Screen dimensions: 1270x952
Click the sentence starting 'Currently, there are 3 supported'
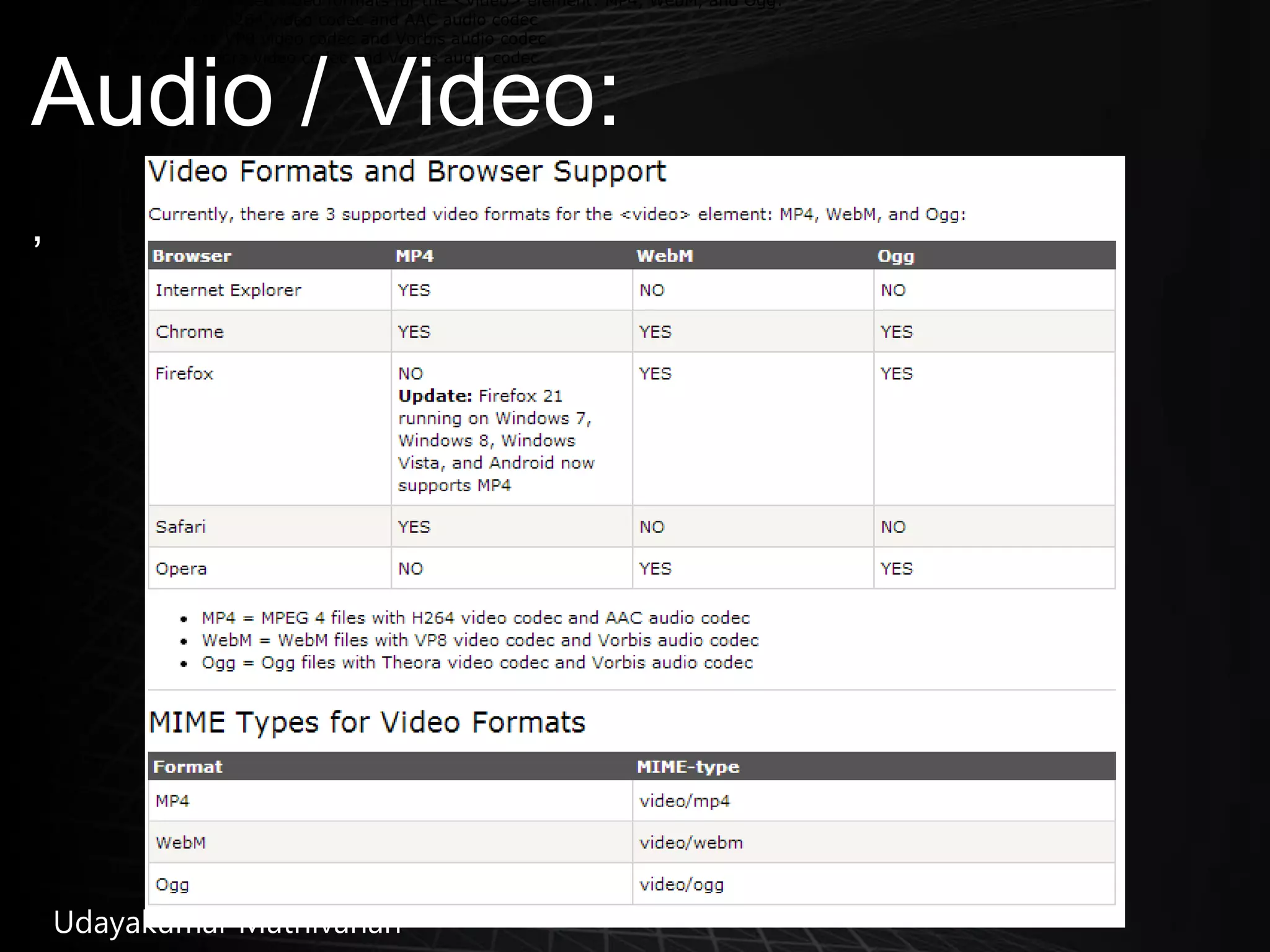click(557, 214)
